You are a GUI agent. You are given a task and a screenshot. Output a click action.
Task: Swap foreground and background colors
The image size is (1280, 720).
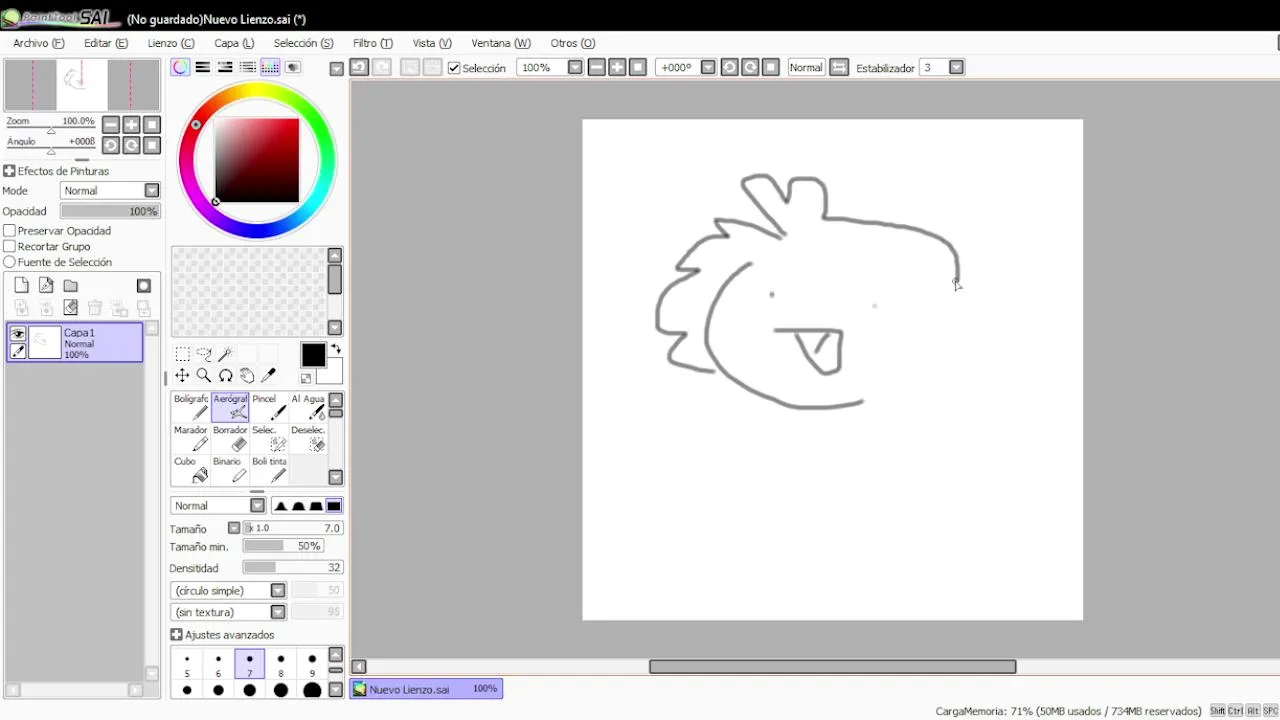(x=336, y=349)
